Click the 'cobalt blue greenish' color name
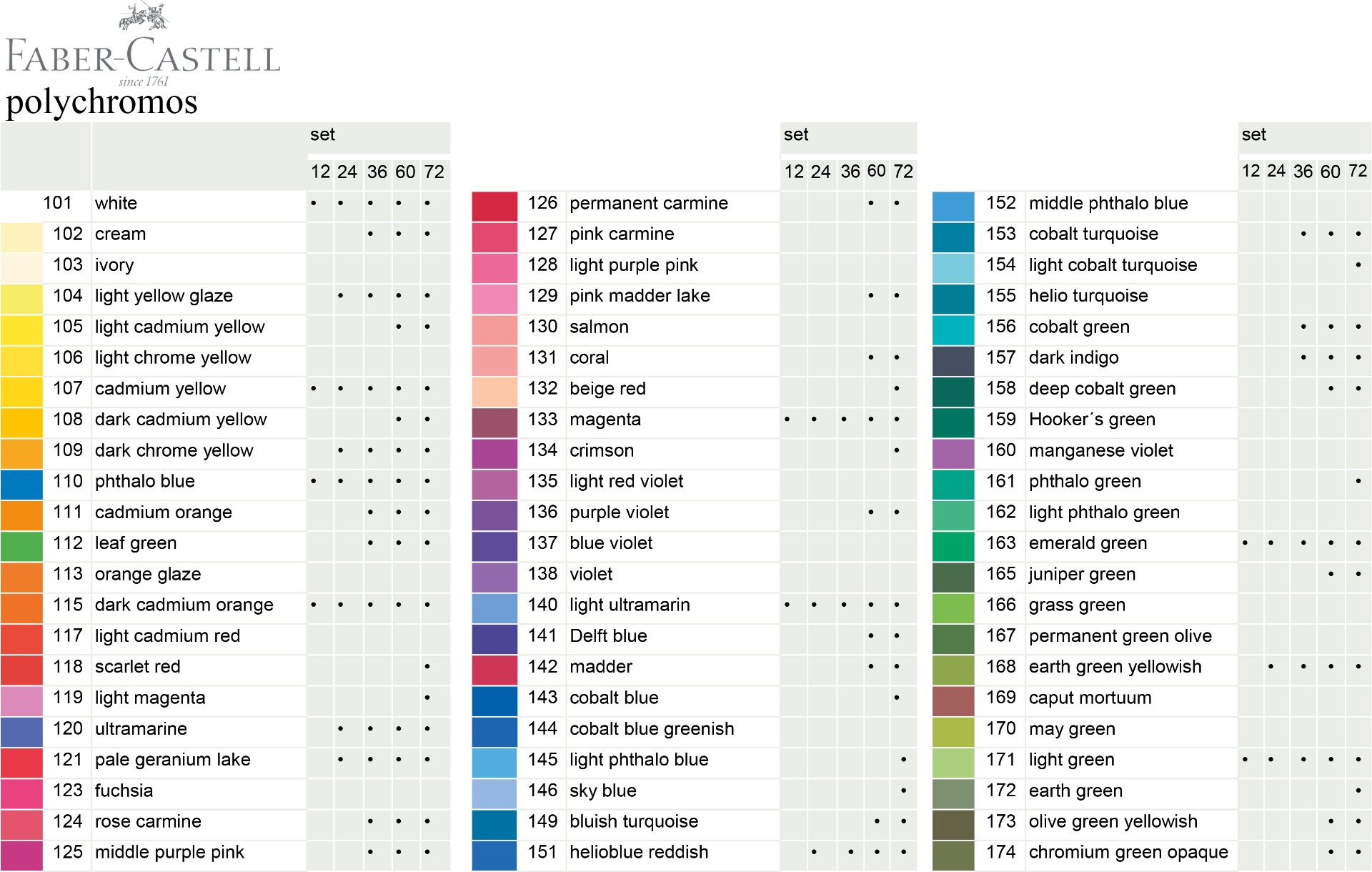Screen dimensions: 1372x872 tap(652, 728)
